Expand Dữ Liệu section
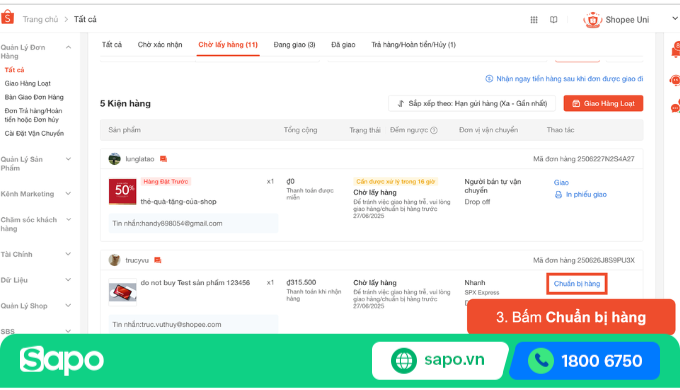680x390 pixels. pos(68,280)
